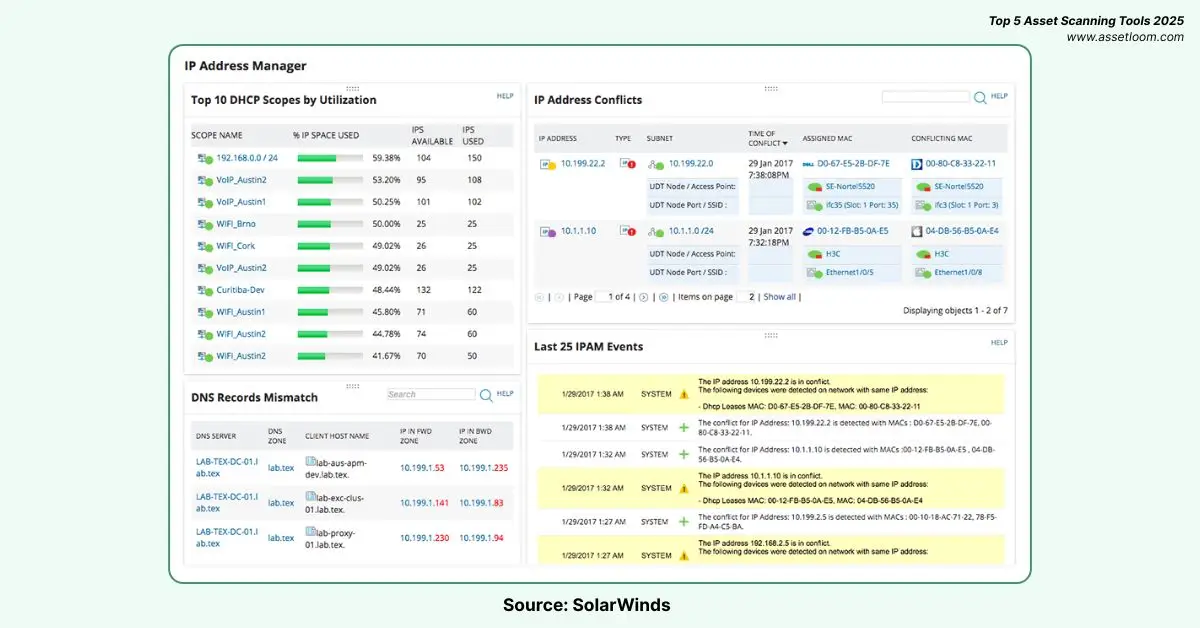Open subnet 10.1.1.0 /24 link
Image resolution: width=1200 pixels, height=628 pixels.
coord(693,231)
